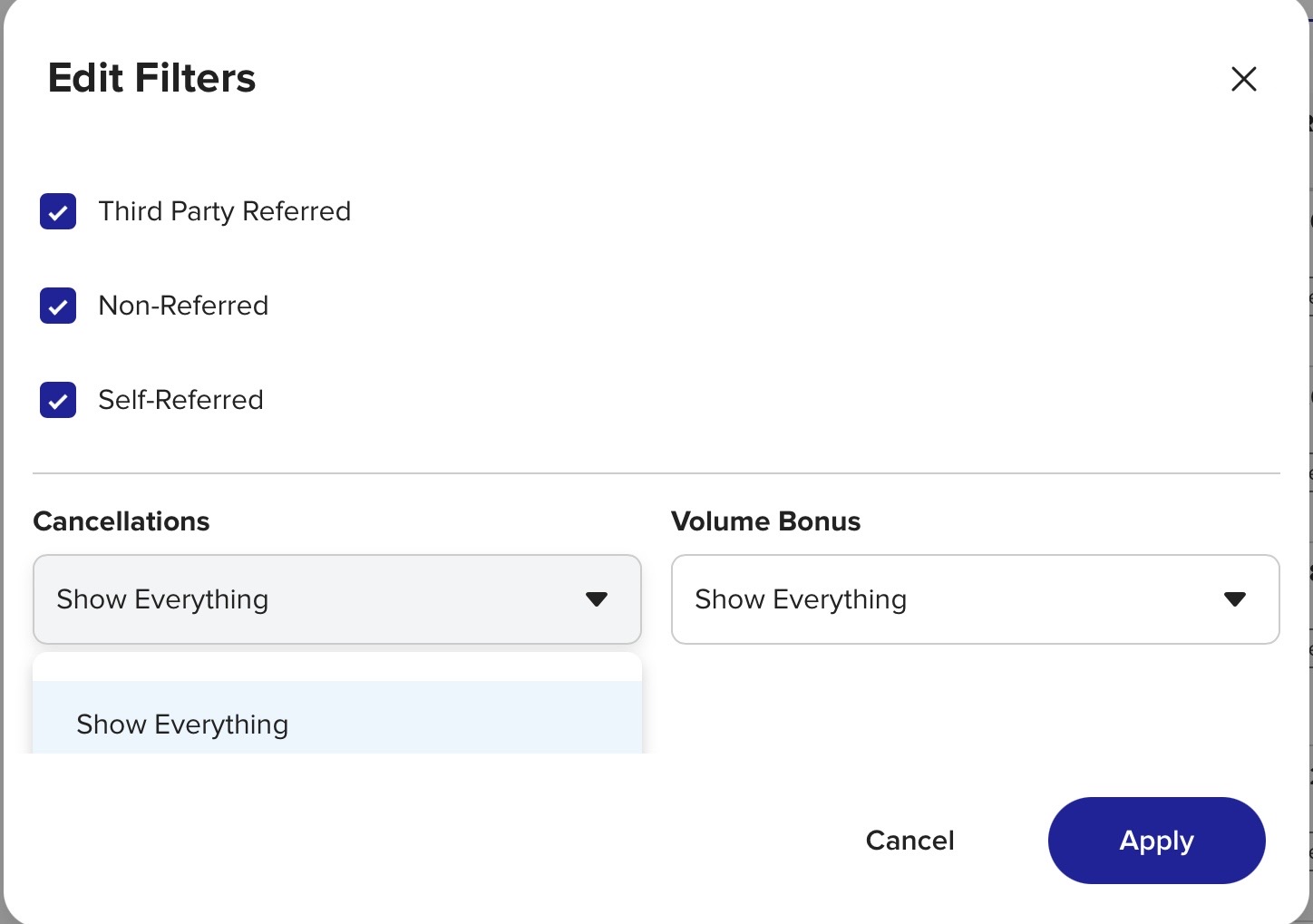This screenshot has width=1313, height=924.
Task: Click the dimmed page behind the dialog
Action: (x=1311, y=453)
